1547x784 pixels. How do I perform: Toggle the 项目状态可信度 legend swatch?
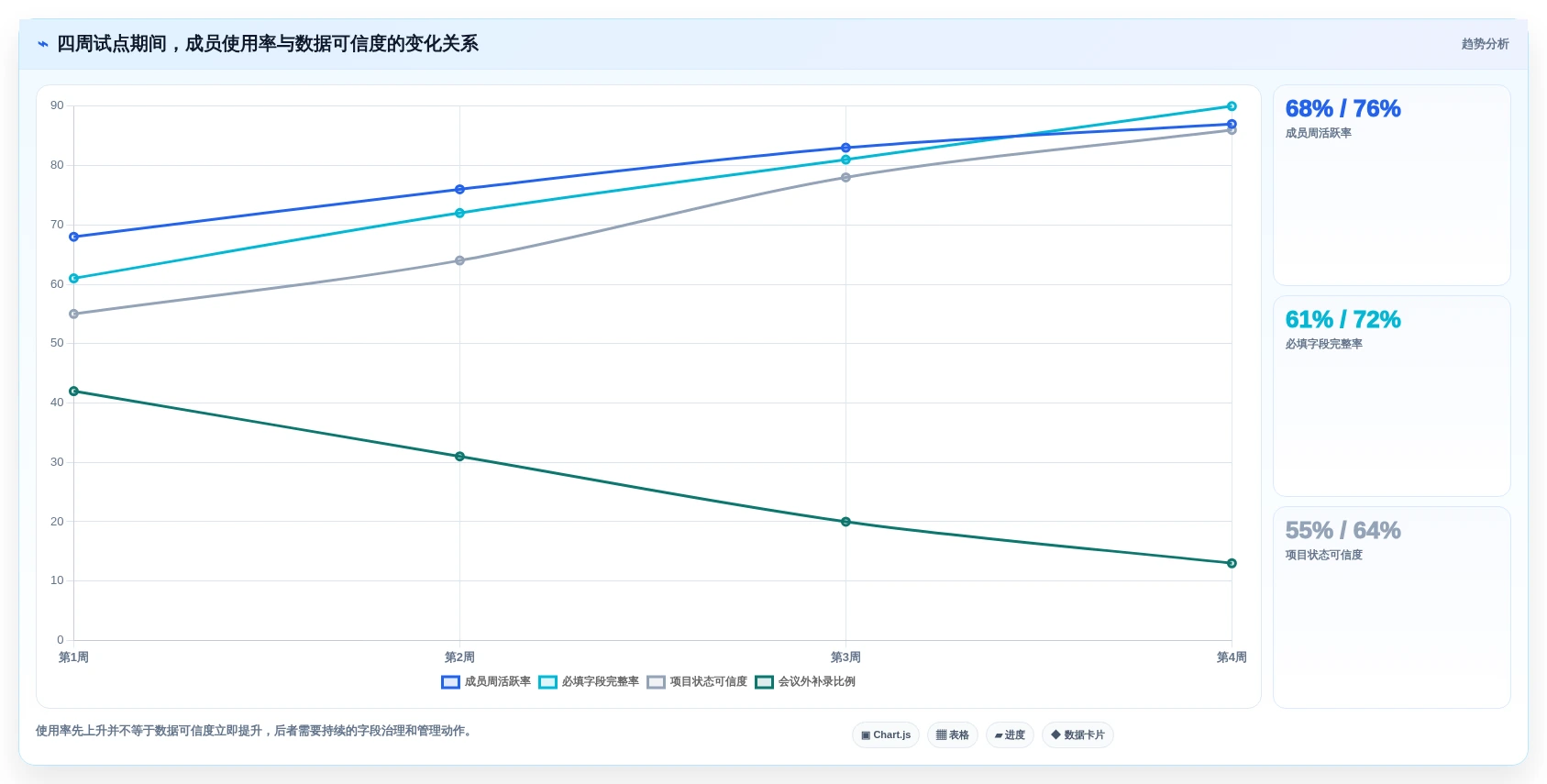(x=656, y=682)
